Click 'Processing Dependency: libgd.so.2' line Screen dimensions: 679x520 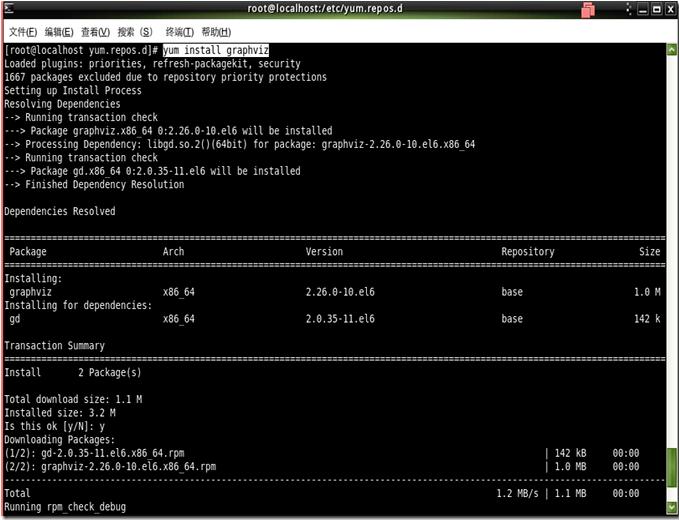239,144
